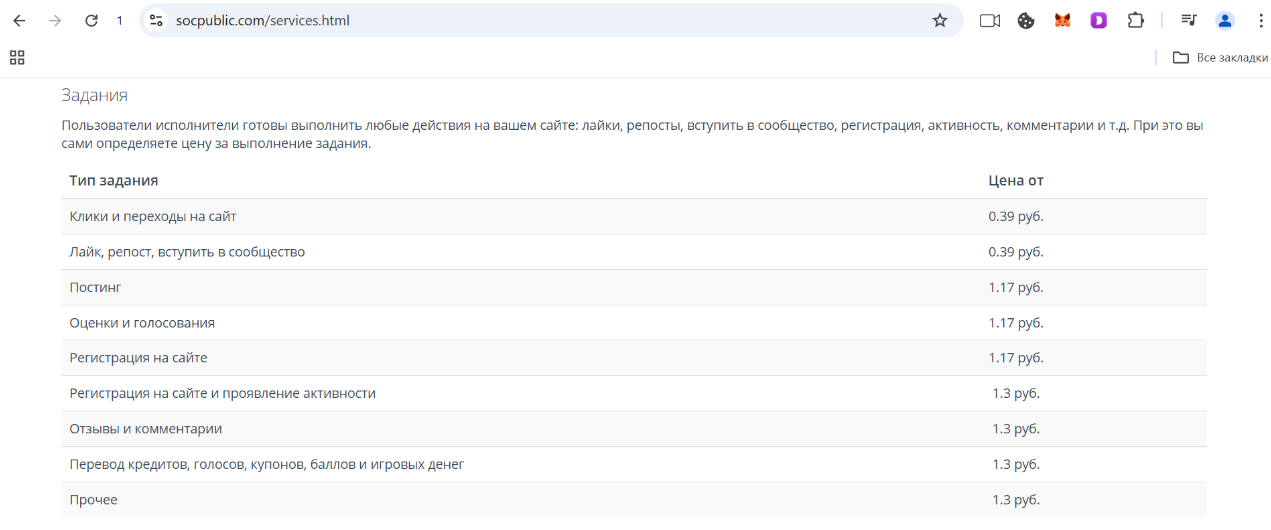This screenshot has width=1271, height=530.
Task: Click the address bar showing socpublic.com/services.html
Action: coord(550,20)
